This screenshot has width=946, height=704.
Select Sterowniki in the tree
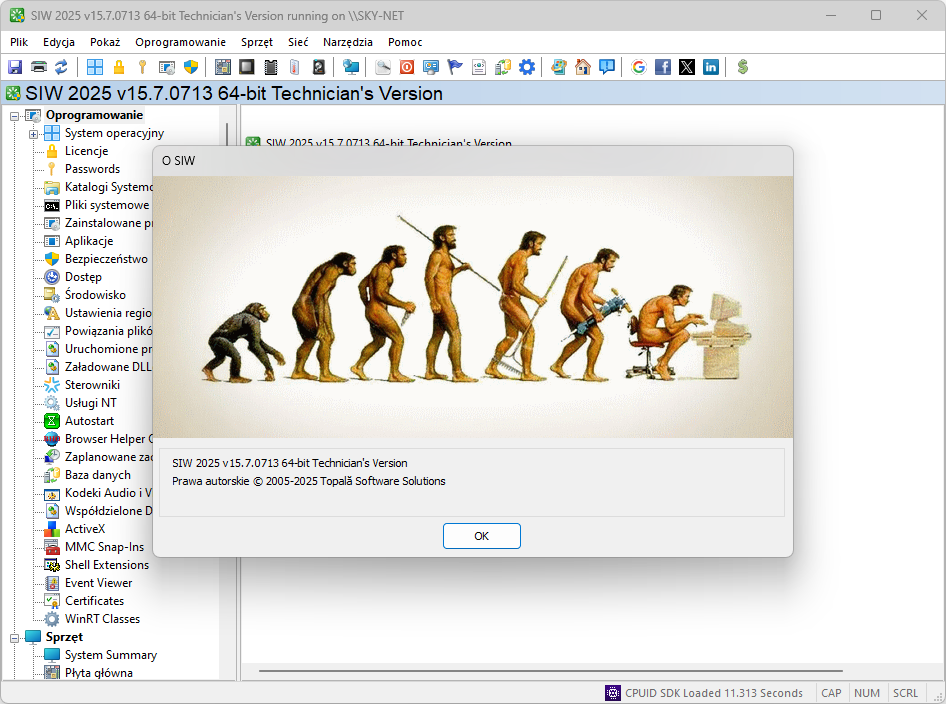point(92,385)
